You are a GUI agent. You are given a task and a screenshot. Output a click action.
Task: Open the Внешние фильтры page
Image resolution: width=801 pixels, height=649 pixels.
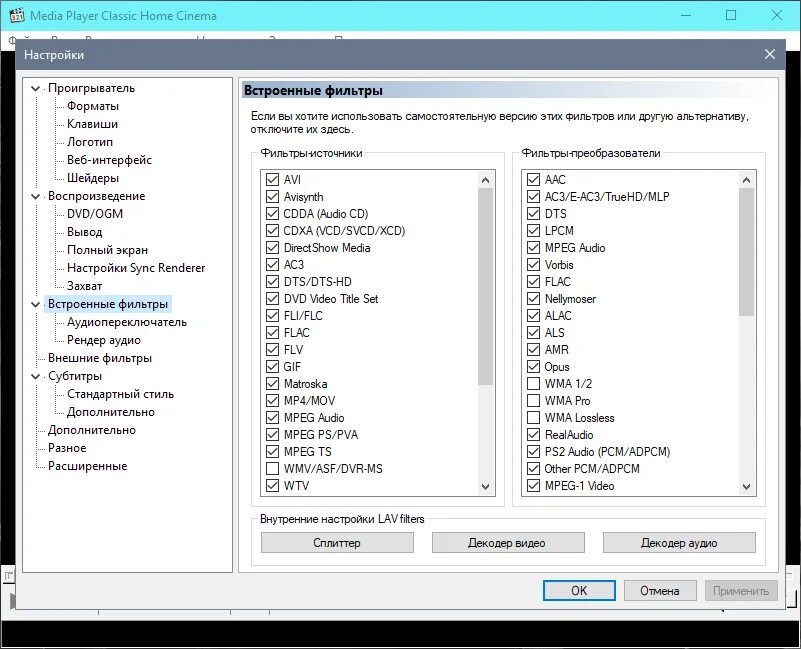100,358
